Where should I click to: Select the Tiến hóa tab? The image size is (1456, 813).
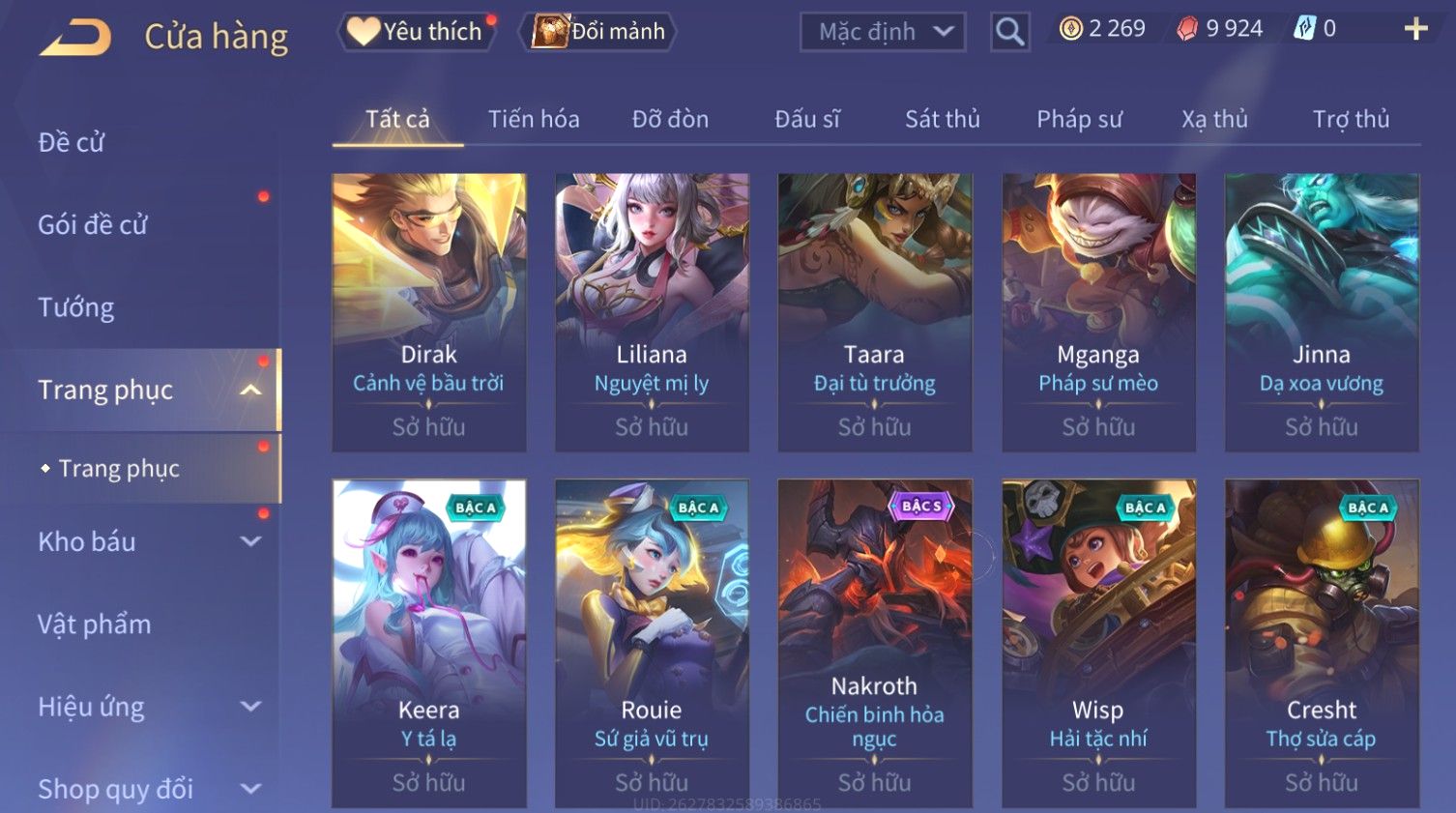[x=534, y=119]
